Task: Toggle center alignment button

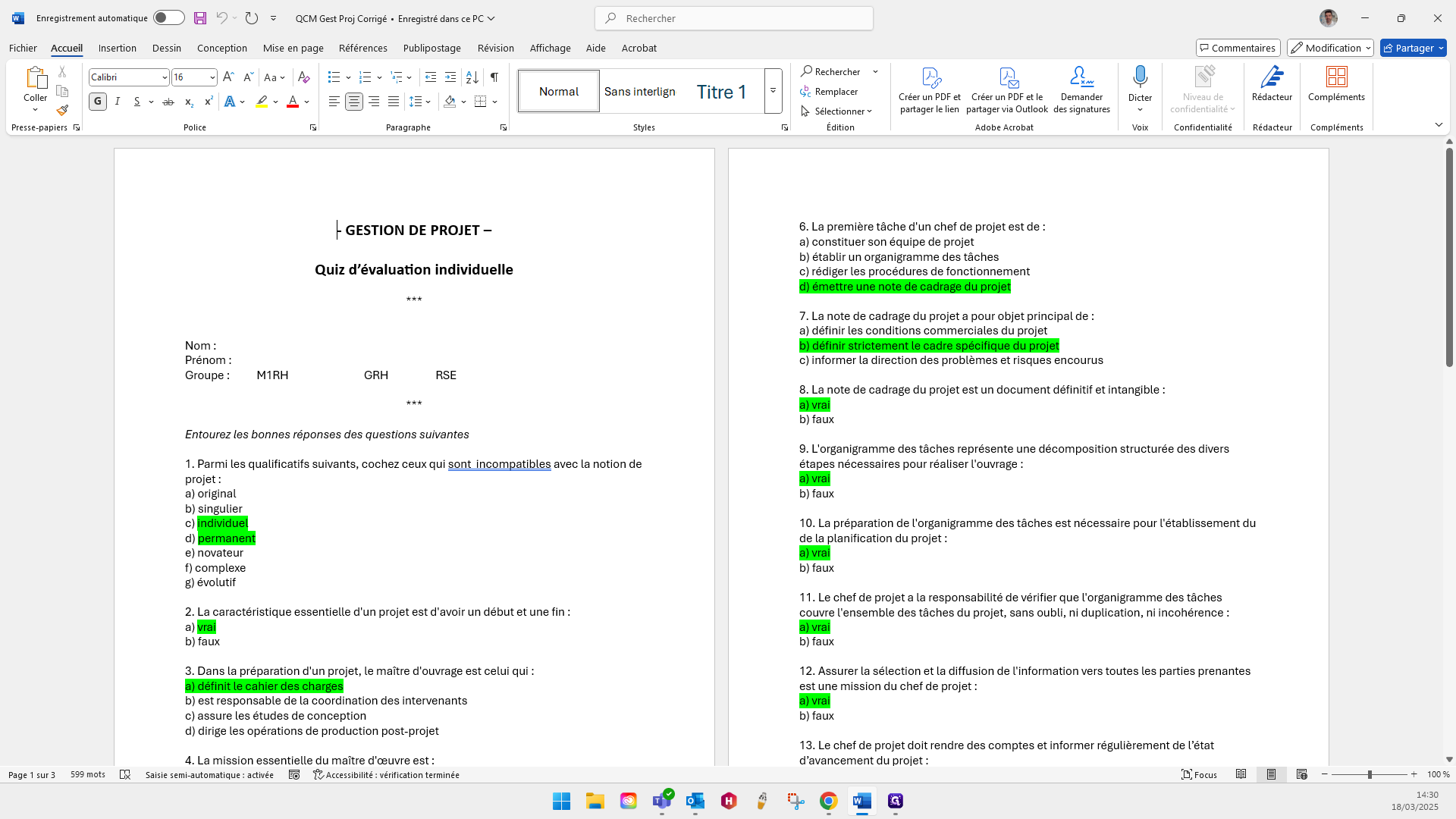Action: point(354,102)
